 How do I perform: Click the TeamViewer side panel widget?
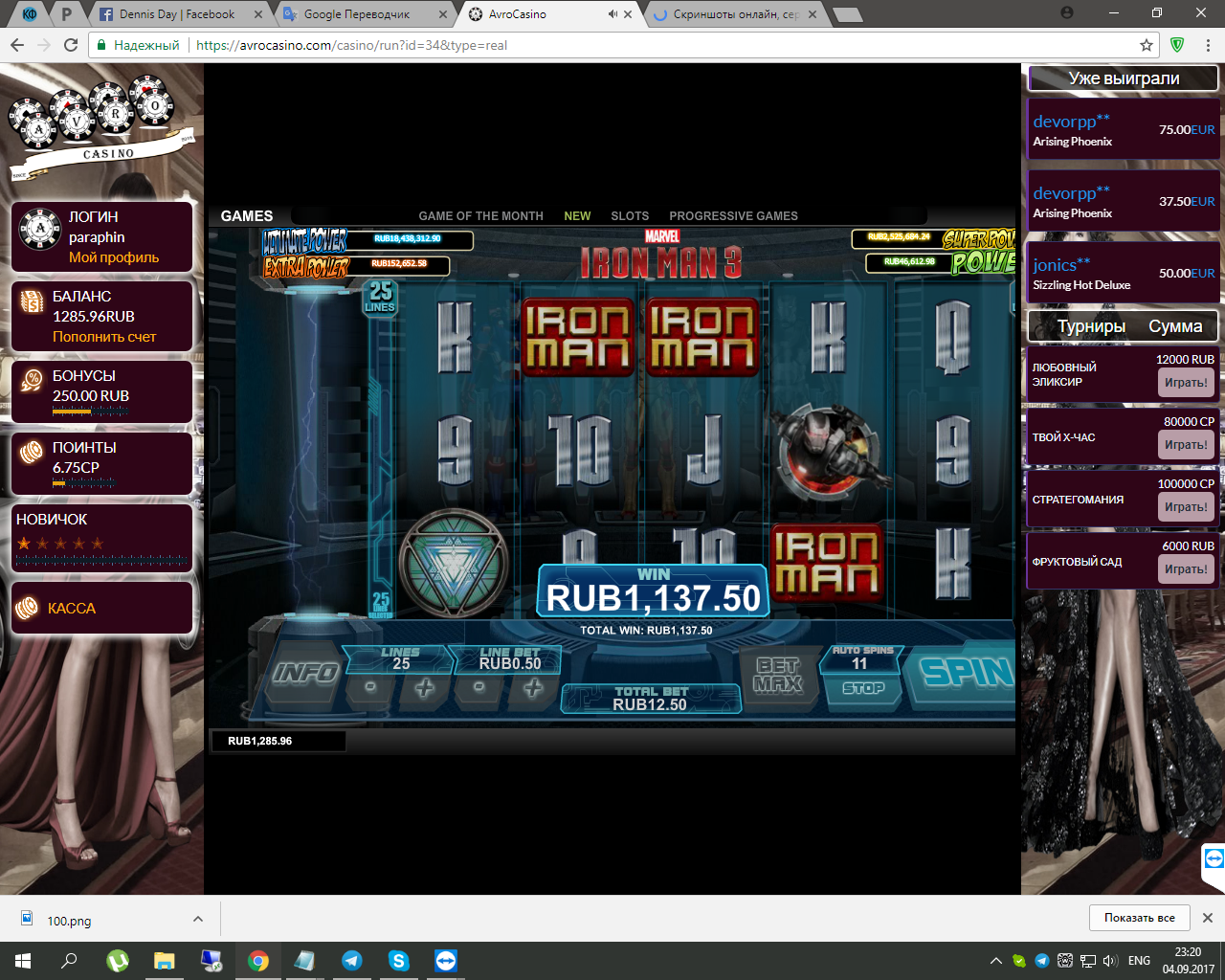tap(1214, 859)
